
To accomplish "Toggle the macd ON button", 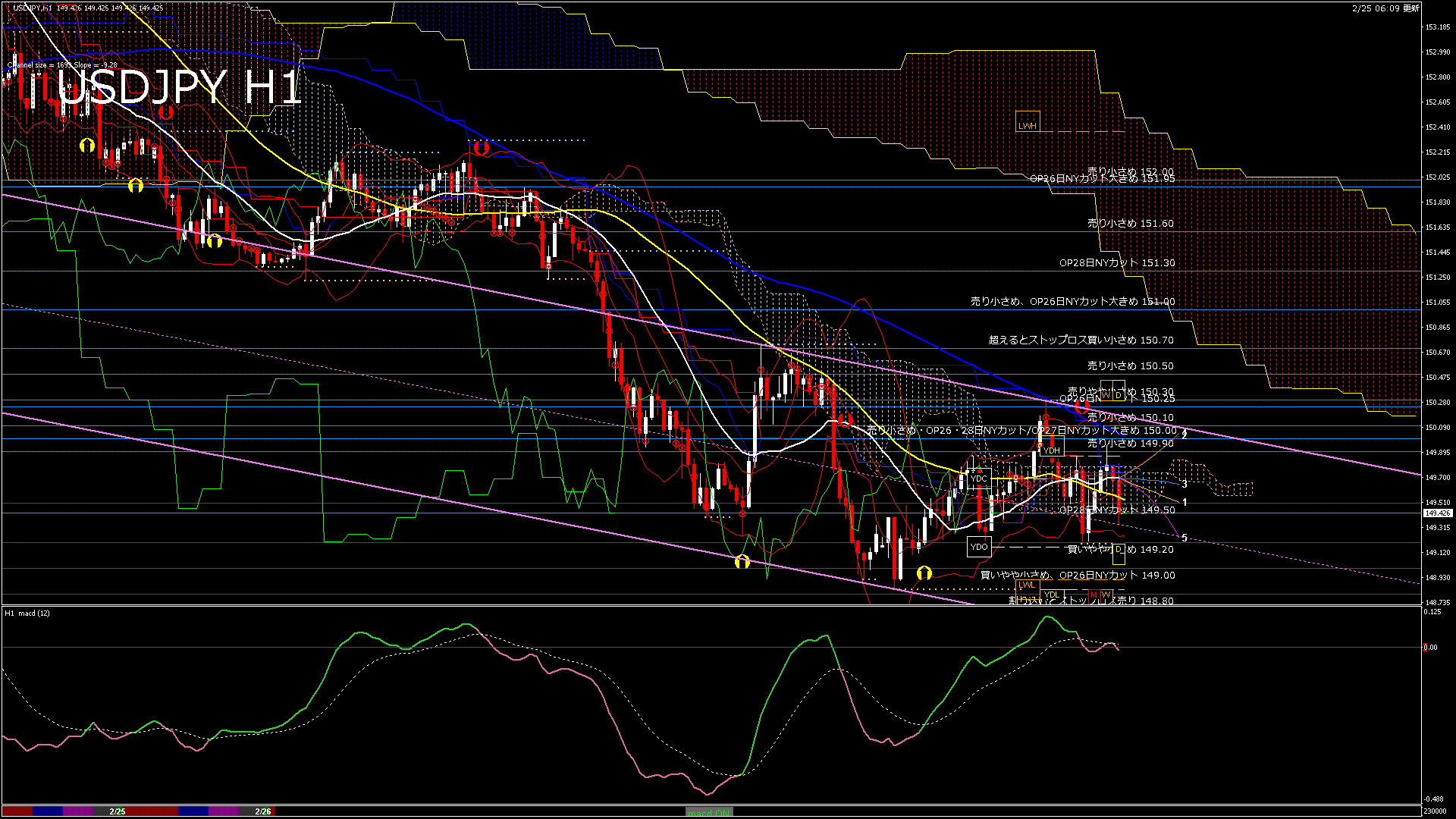I will tap(709, 812).
